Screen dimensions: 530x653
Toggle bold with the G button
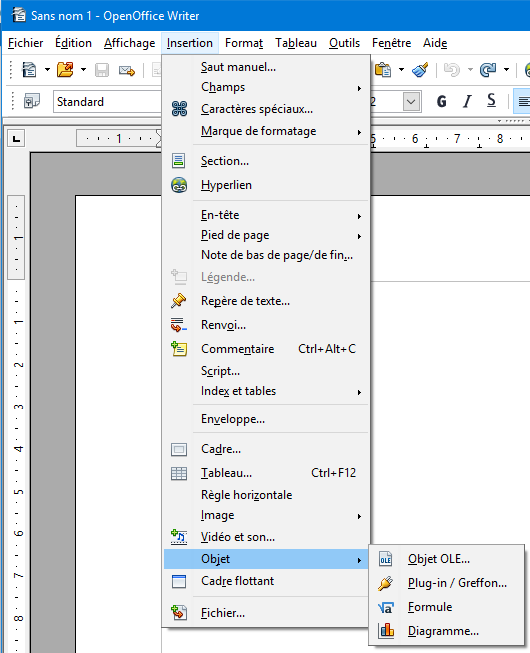[x=442, y=101]
